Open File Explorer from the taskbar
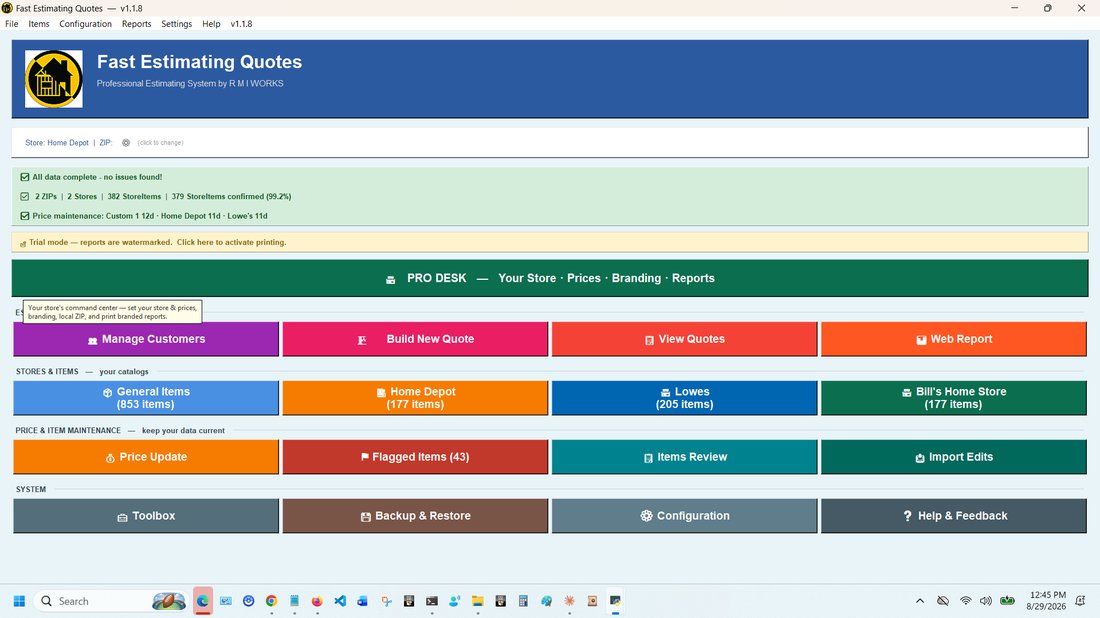1100x618 pixels. 478,601
